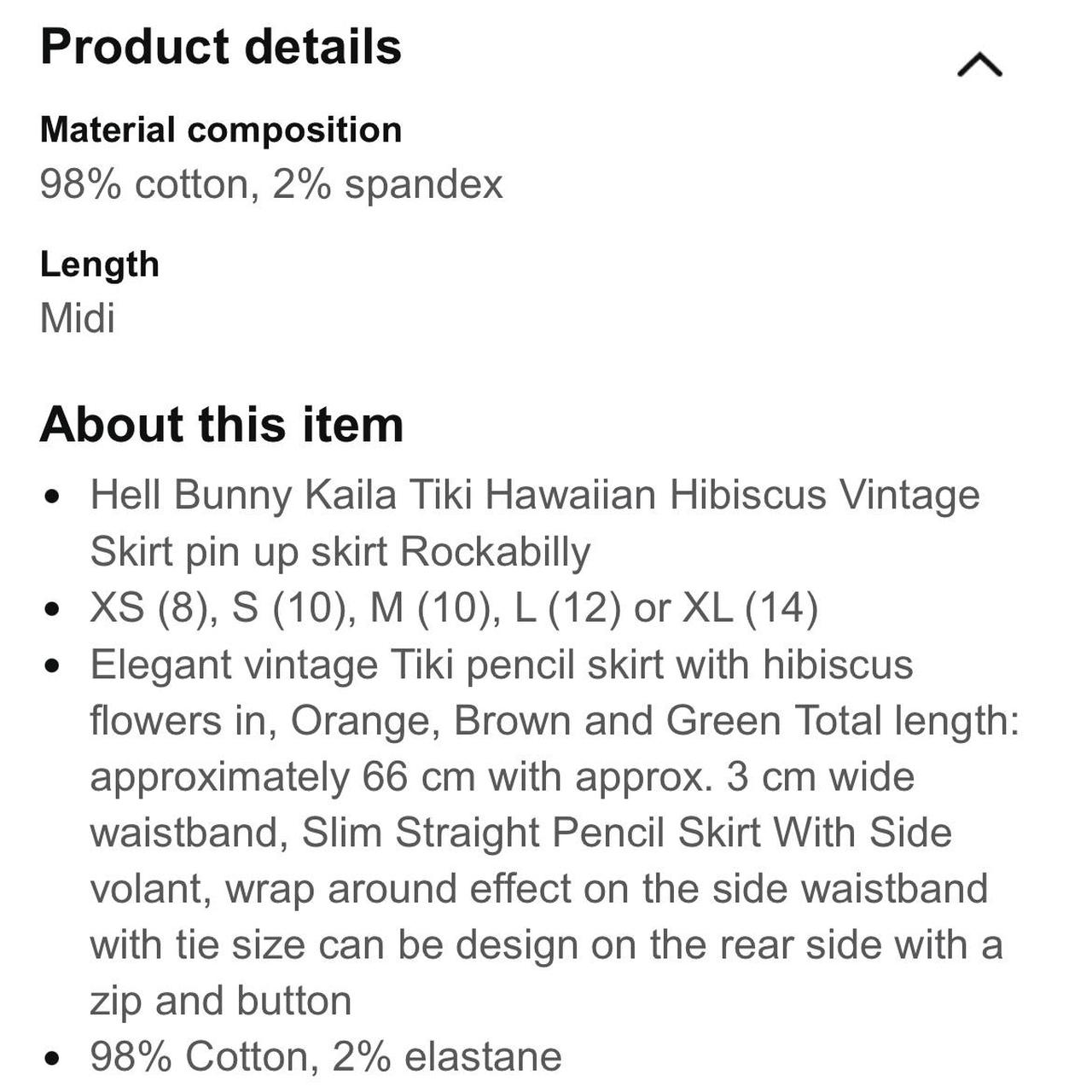Click the Midi length value
1092x1092 pixels.
coord(77,318)
